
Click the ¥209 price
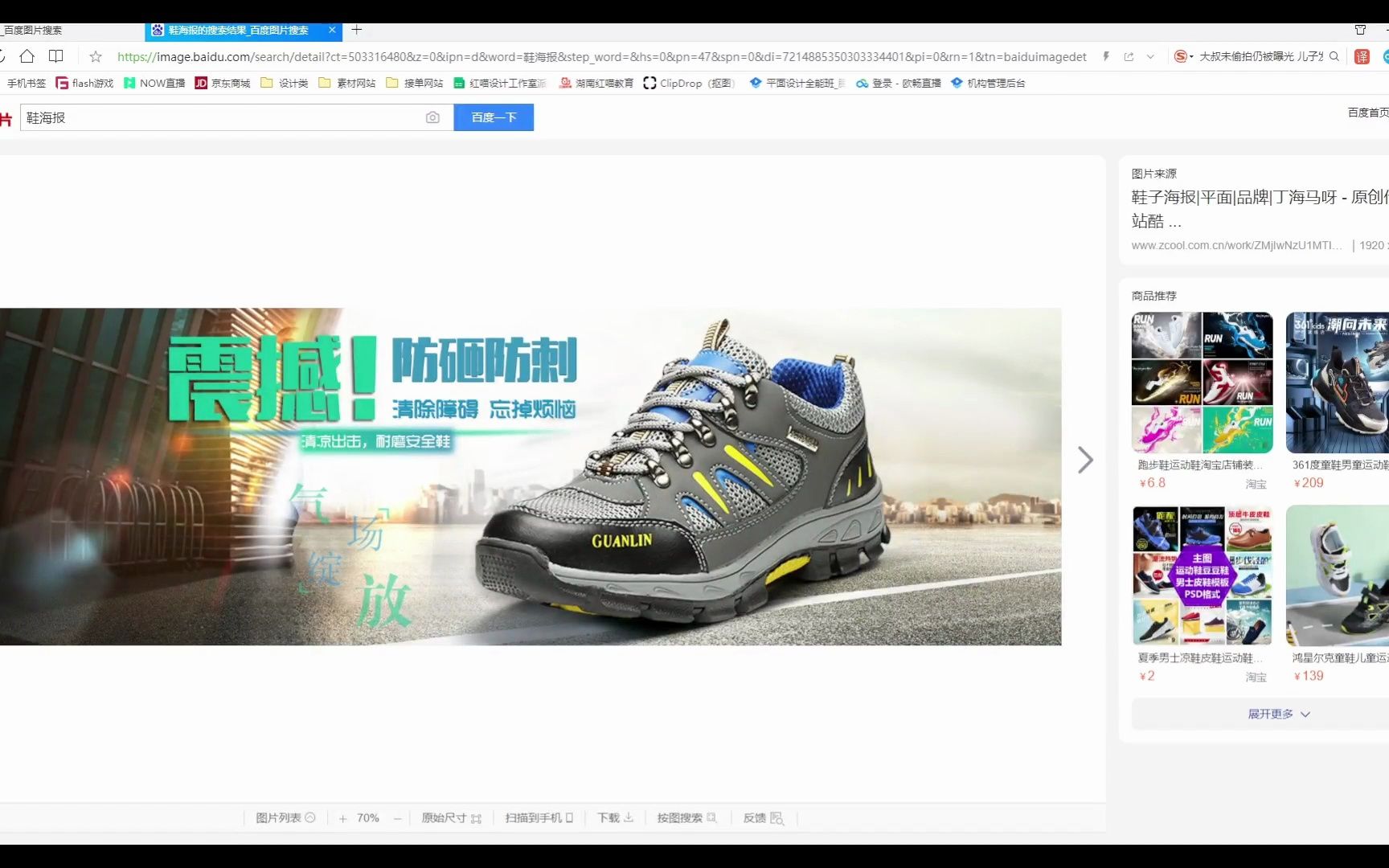1308,483
